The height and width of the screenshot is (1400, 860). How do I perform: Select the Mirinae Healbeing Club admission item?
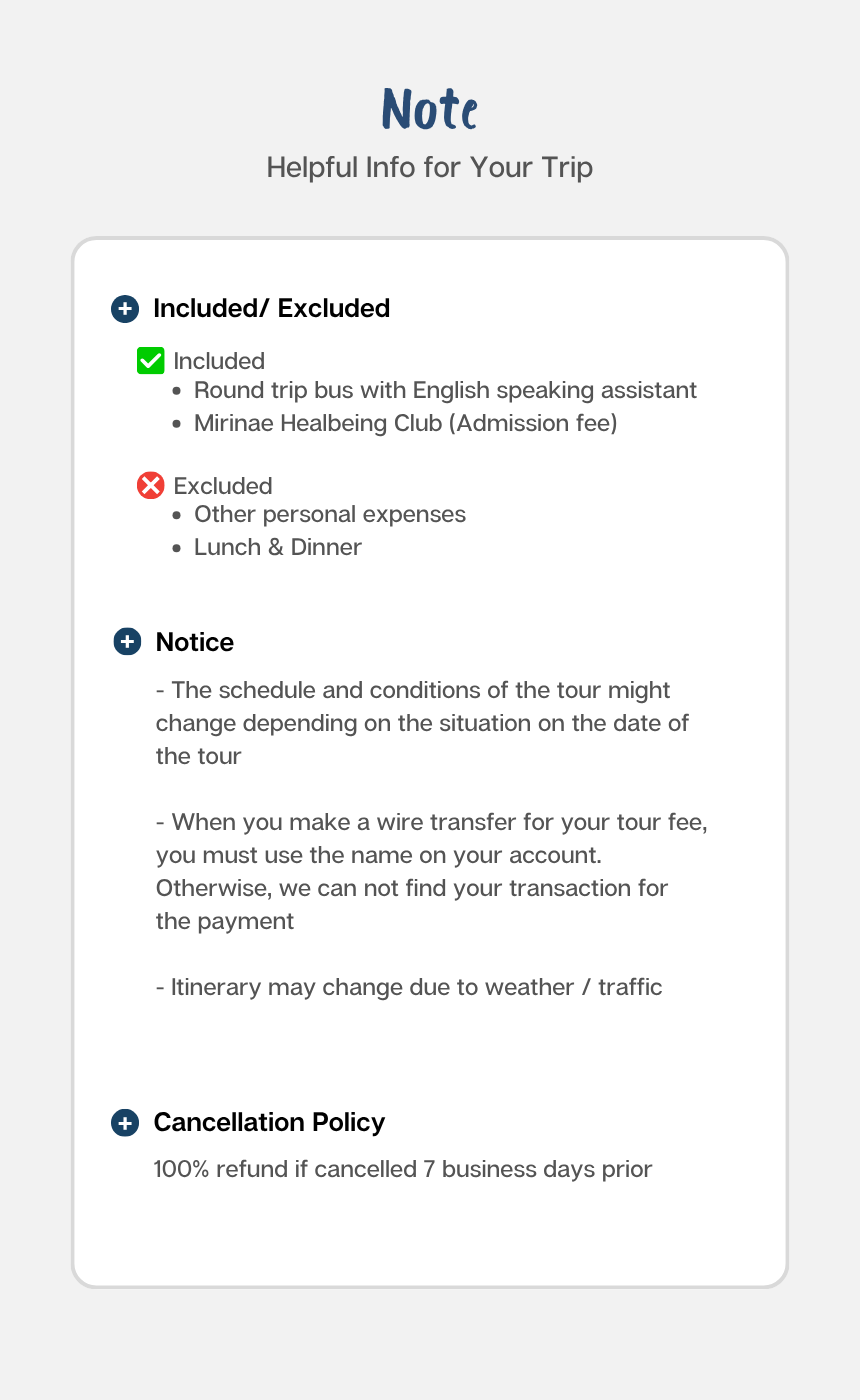pyautogui.click(x=406, y=423)
